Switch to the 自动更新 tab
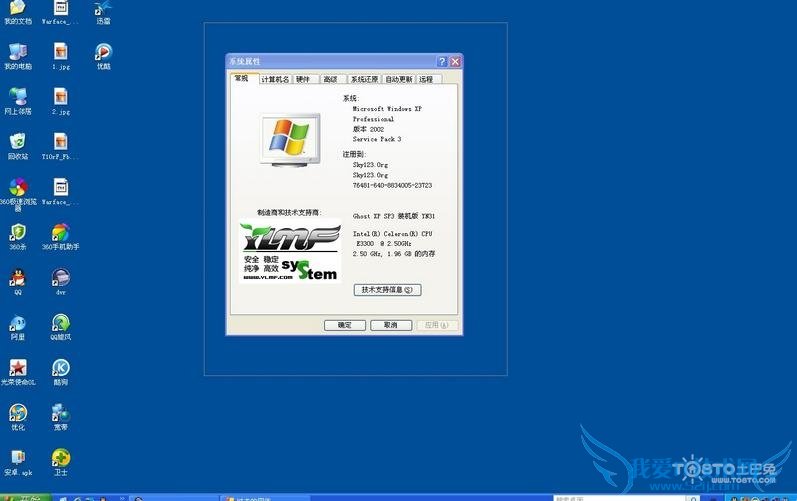Viewport: 797px width, 501px height. tap(399, 79)
